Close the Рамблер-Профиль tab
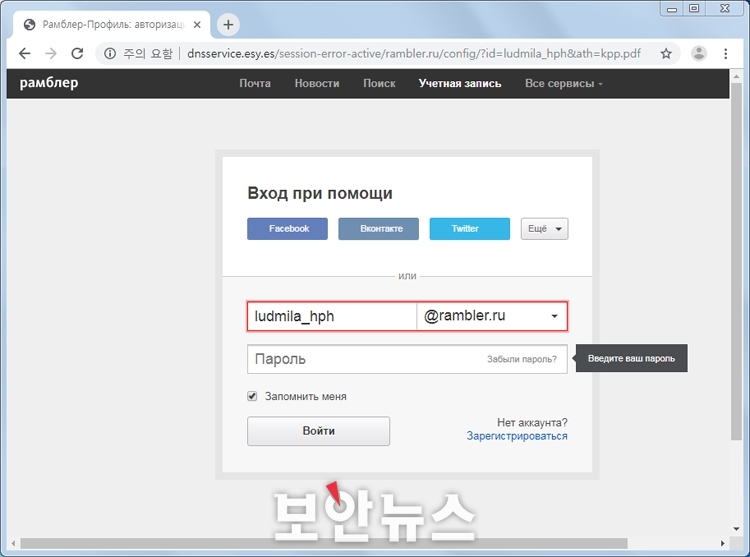The width and height of the screenshot is (750, 557). pos(197,24)
